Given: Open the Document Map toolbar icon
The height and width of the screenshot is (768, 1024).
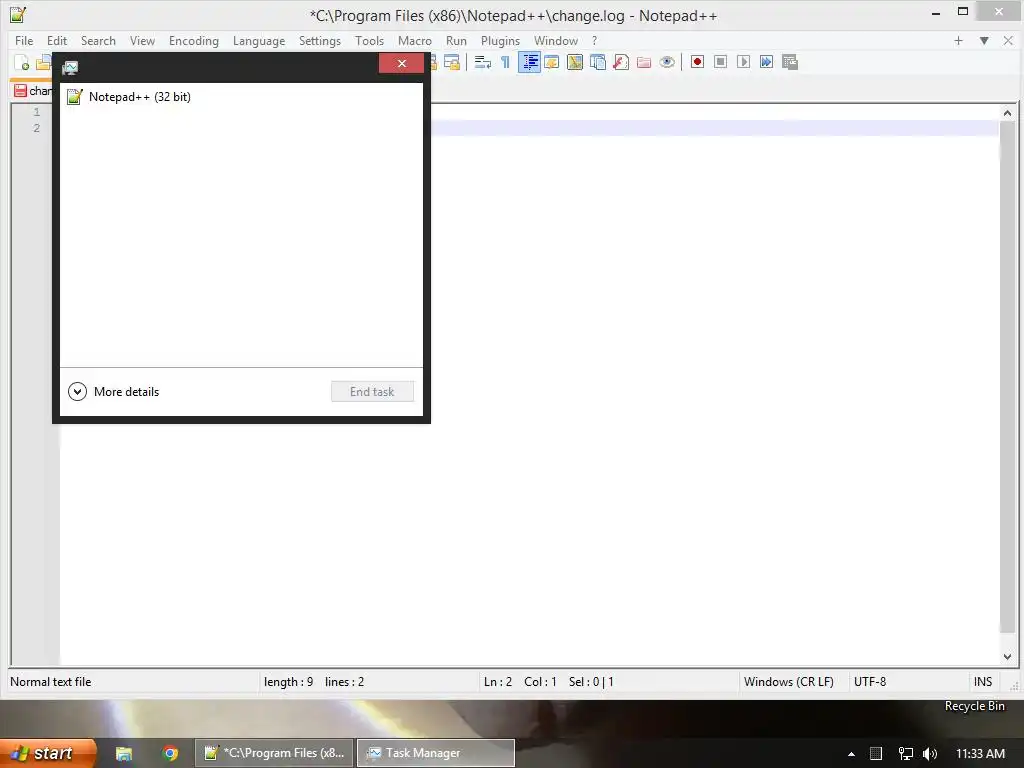Looking at the screenshot, I should click(x=575, y=62).
